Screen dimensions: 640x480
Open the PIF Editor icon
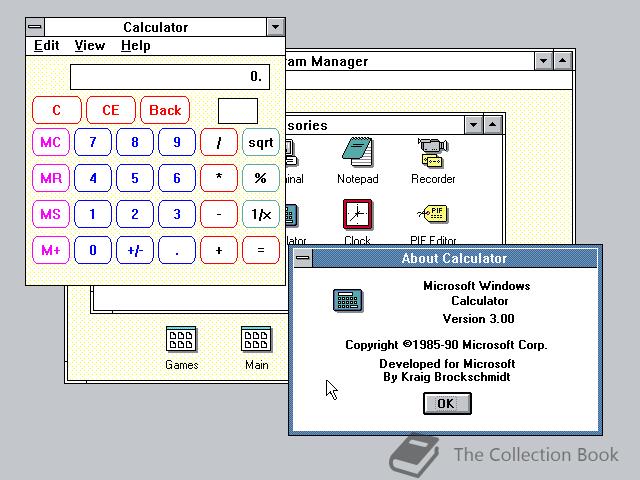click(433, 214)
